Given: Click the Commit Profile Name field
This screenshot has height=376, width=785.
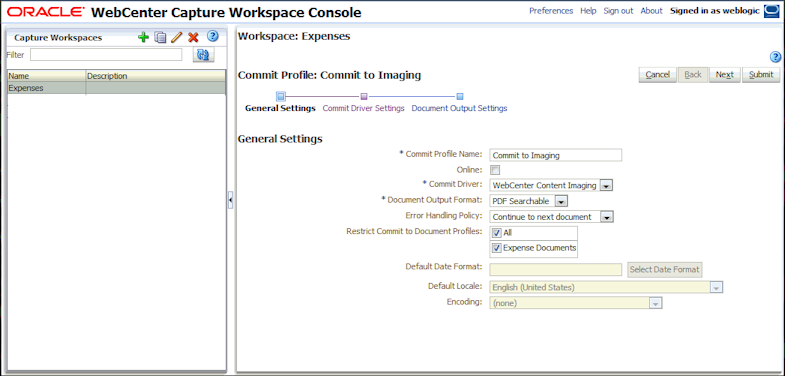Looking at the screenshot, I should click(x=555, y=155).
